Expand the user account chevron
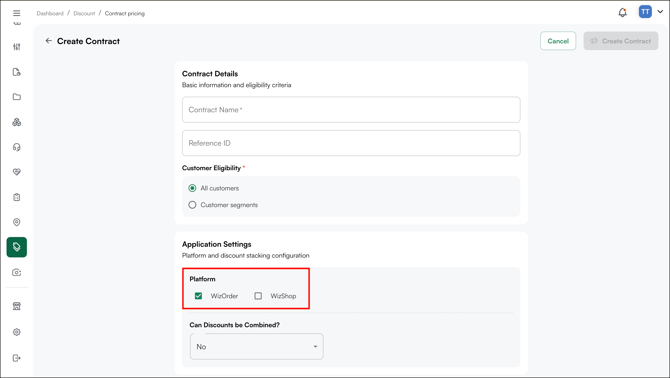The image size is (670, 378). [660, 12]
